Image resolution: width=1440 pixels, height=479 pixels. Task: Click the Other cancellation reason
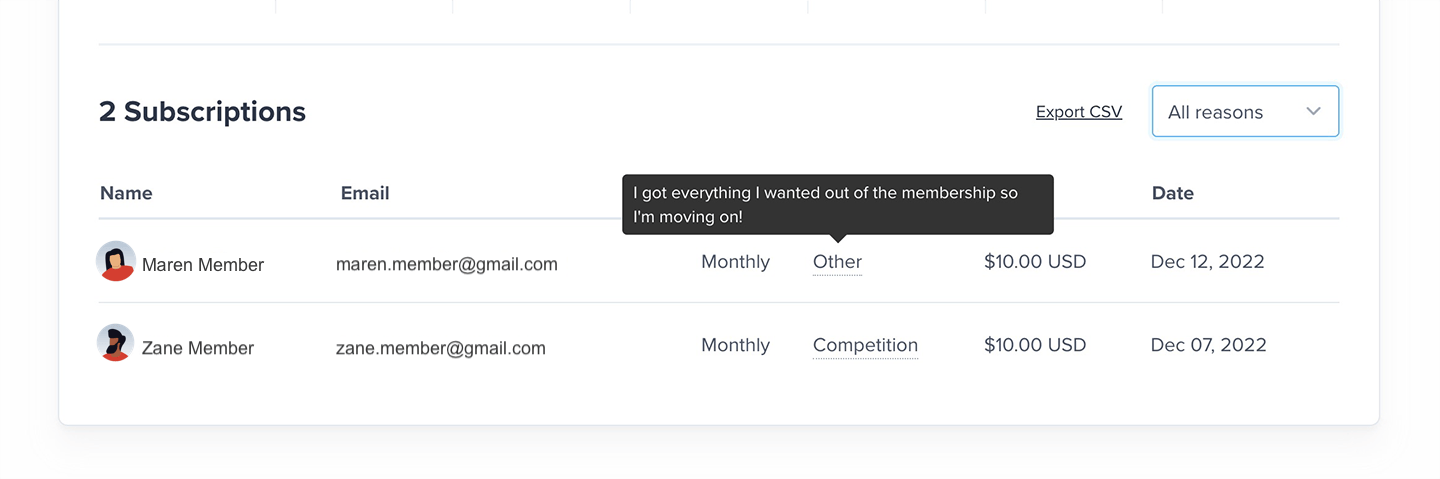click(837, 262)
